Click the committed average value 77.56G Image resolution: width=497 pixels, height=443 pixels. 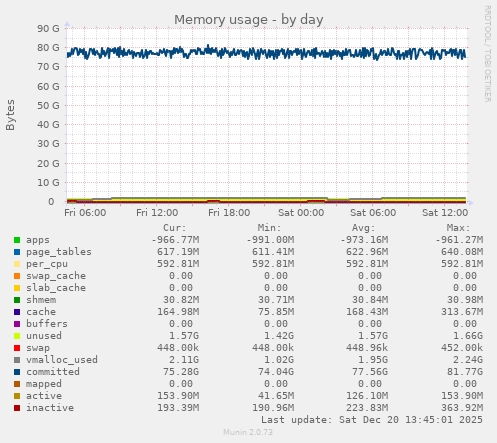coord(370,372)
